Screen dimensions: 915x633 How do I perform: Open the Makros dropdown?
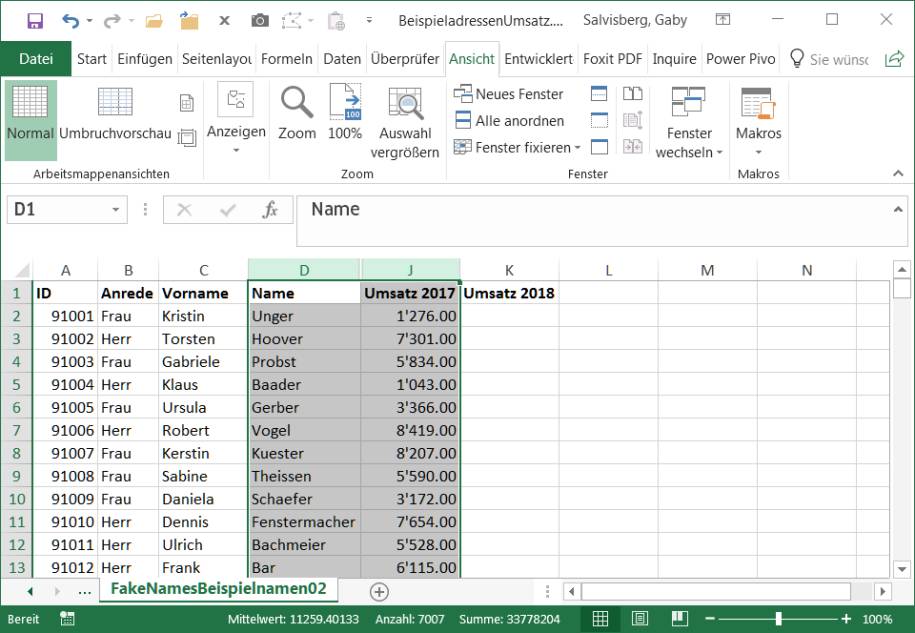(x=758, y=122)
